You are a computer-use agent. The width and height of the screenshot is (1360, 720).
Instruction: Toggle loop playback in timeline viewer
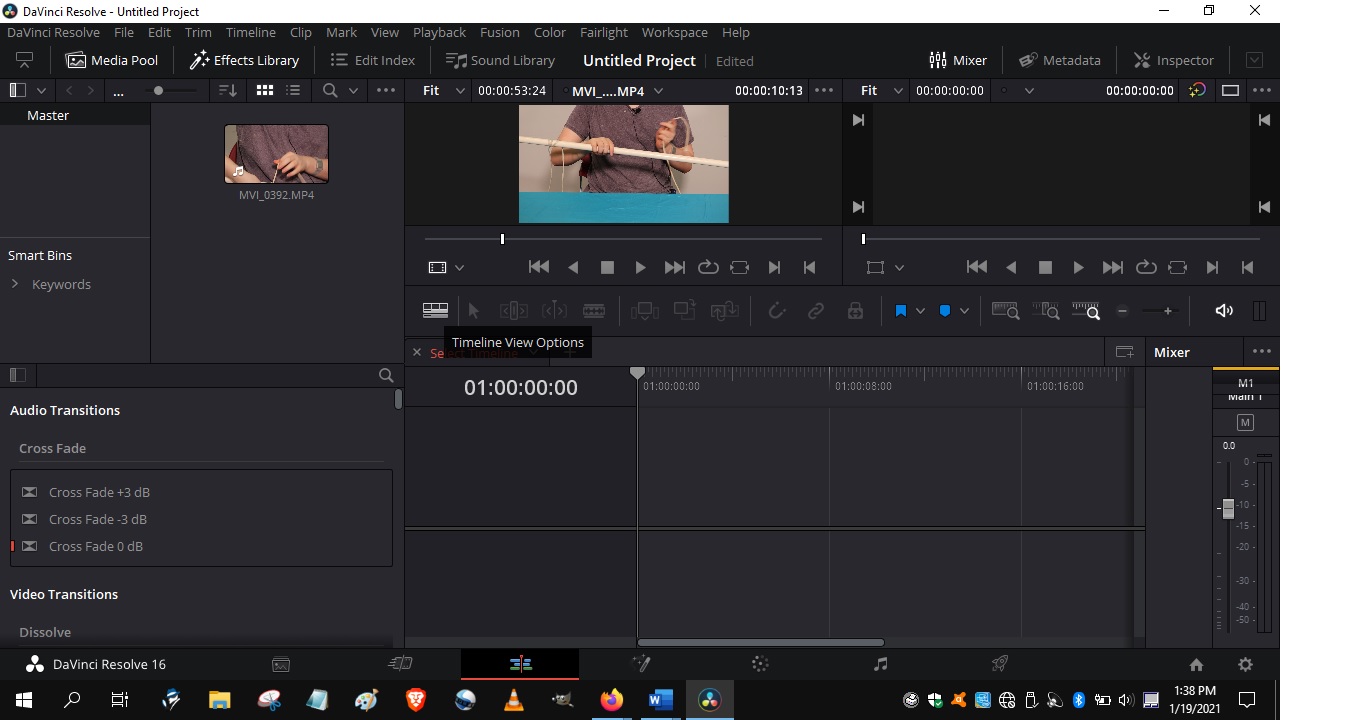[1146, 267]
